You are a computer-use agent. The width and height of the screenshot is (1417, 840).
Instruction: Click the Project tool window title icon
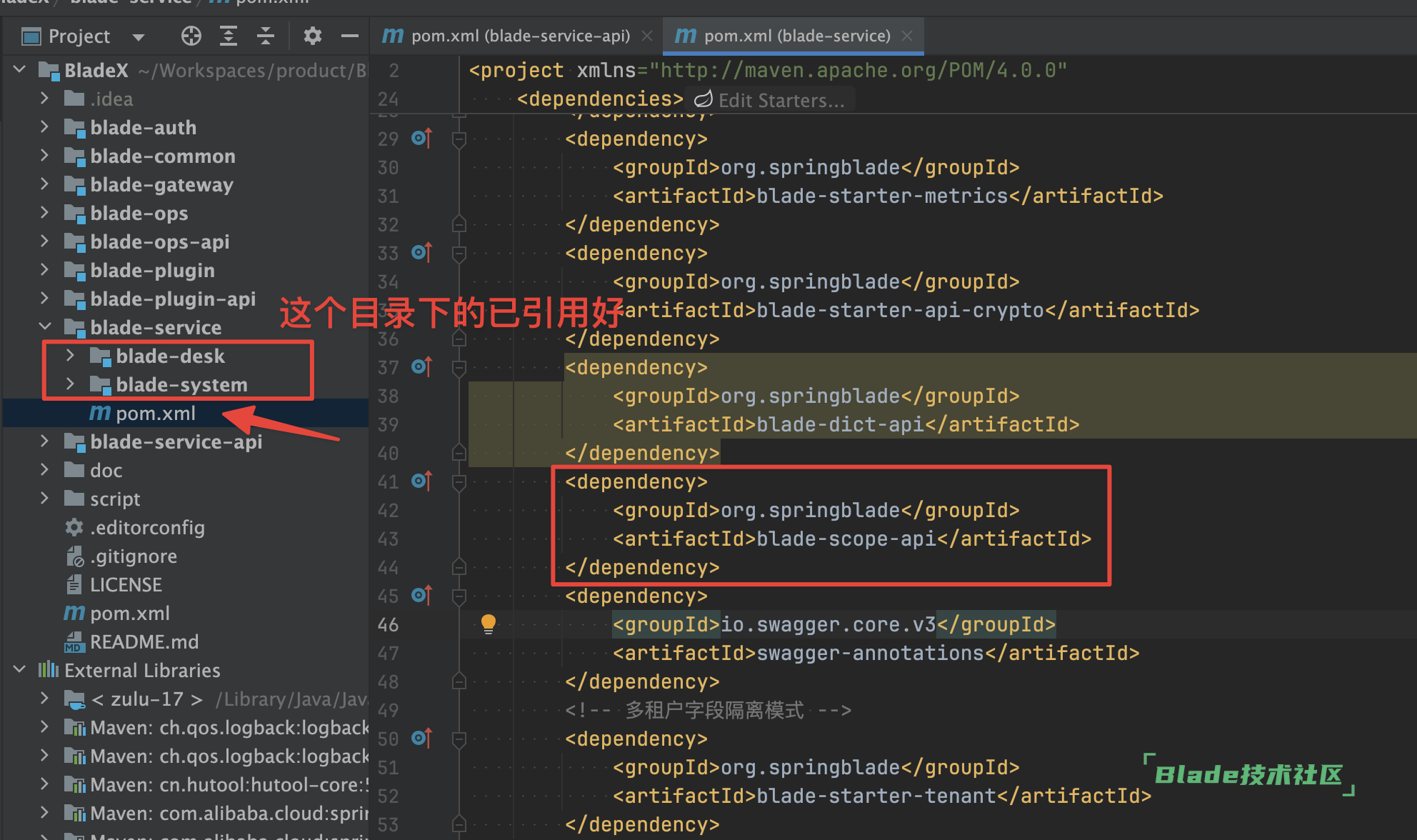(x=31, y=36)
